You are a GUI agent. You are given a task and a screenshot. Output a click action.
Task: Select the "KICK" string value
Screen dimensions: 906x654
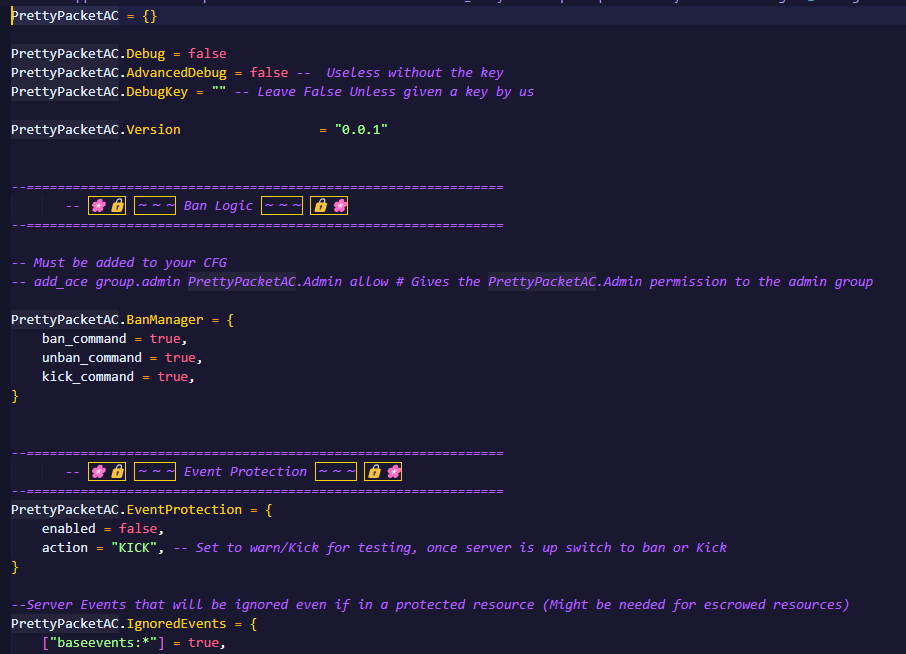click(134, 548)
